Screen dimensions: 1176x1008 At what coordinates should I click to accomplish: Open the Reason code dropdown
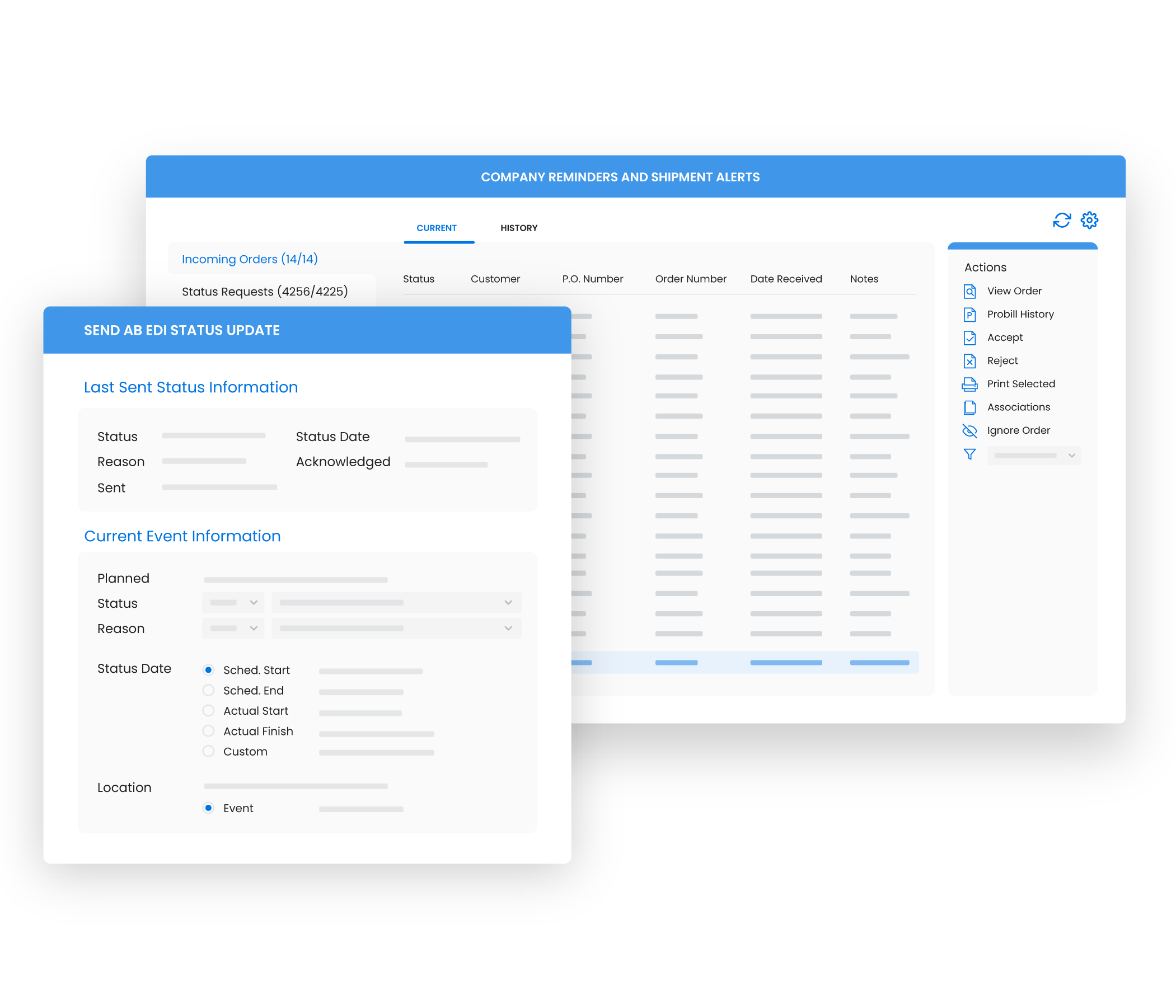coord(233,628)
